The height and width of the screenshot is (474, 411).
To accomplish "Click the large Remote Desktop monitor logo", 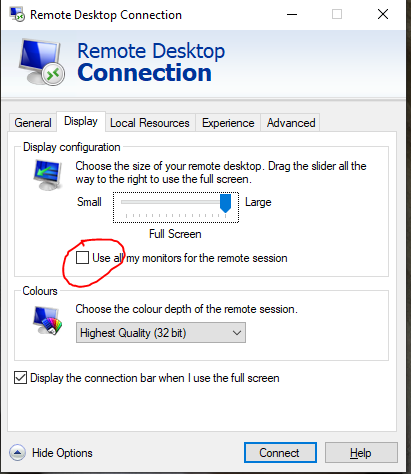I will [42, 62].
